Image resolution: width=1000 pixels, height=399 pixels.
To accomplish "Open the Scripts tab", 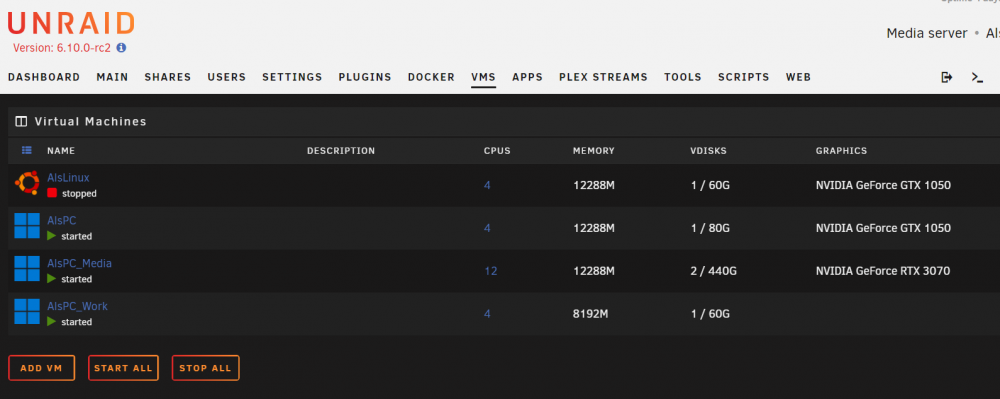I will click(x=744, y=77).
